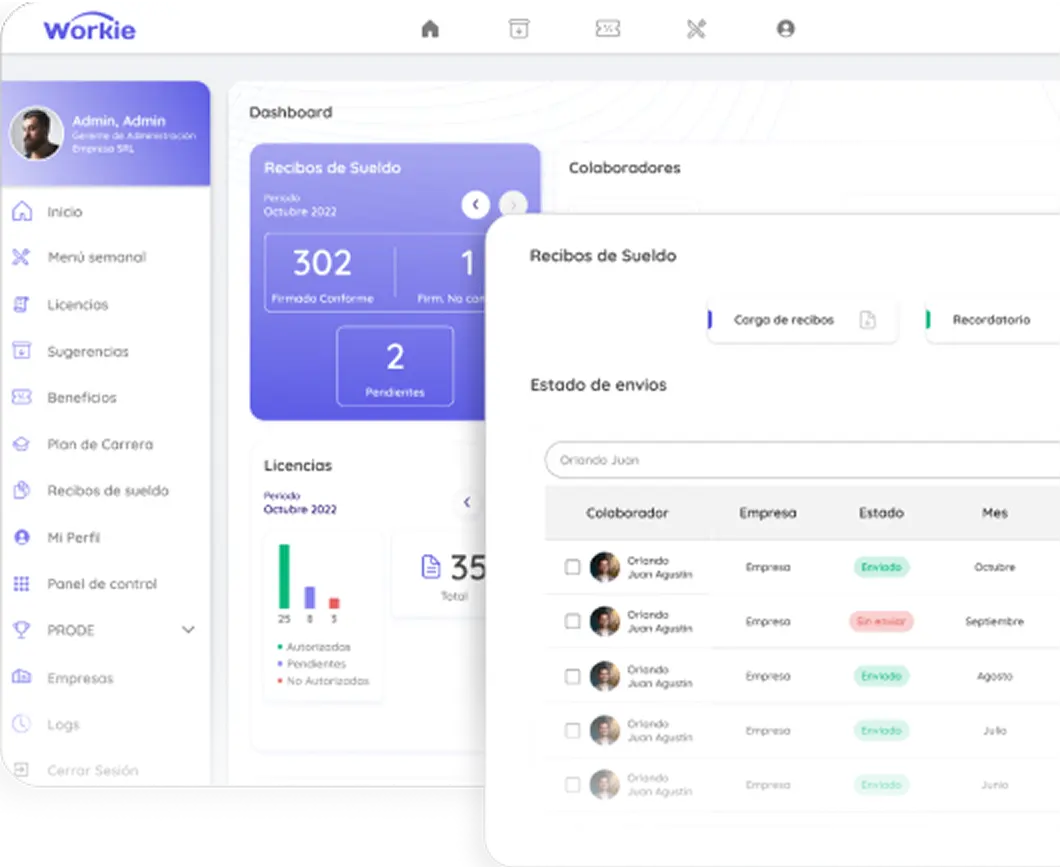The image size is (1061, 867).
Task: Open the profile icon in the top navigation
Action: pos(786,28)
